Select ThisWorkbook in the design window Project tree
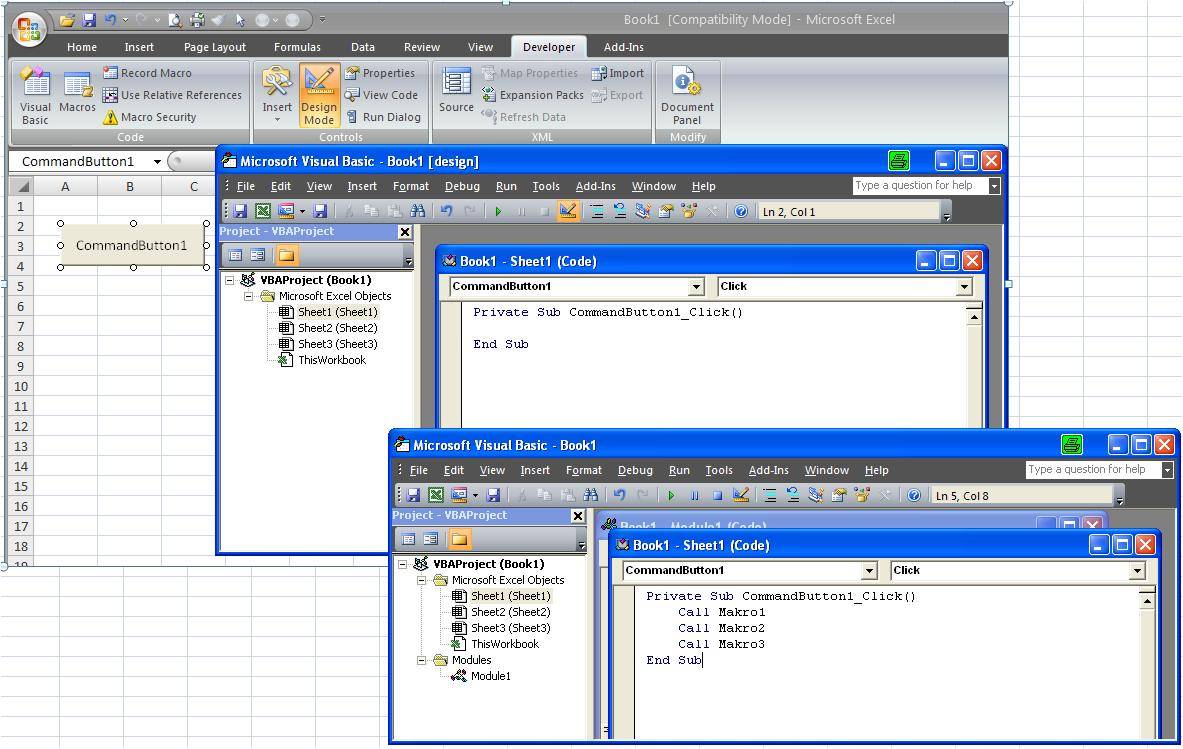The height and width of the screenshot is (749, 1183). (x=331, y=360)
